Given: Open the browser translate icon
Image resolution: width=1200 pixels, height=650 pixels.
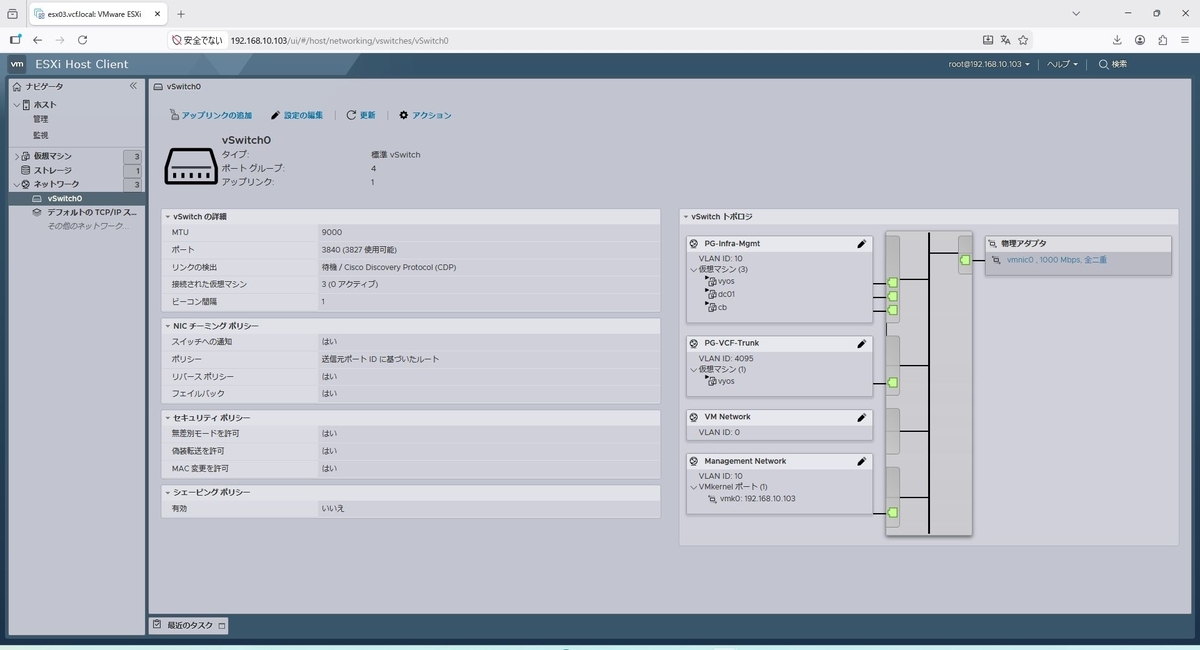Looking at the screenshot, I should click(1006, 40).
